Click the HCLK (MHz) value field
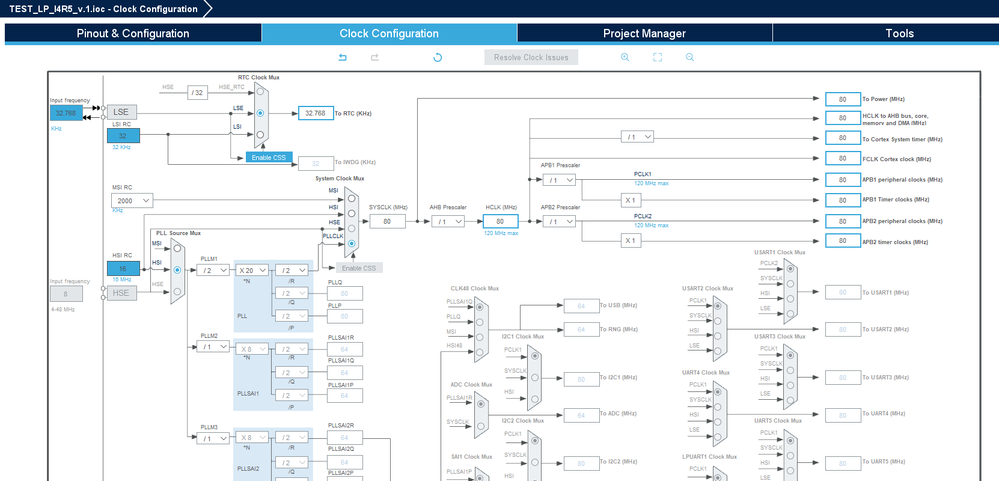This screenshot has width=999, height=481. coord(500,221)
